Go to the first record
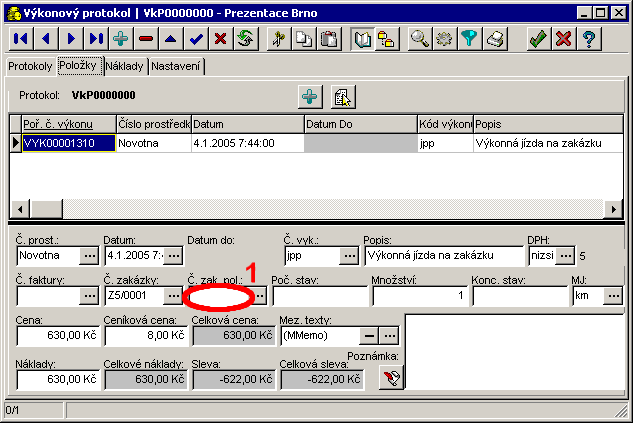The height and width of the screenshot is (423, 633). [x=19, y=39]
